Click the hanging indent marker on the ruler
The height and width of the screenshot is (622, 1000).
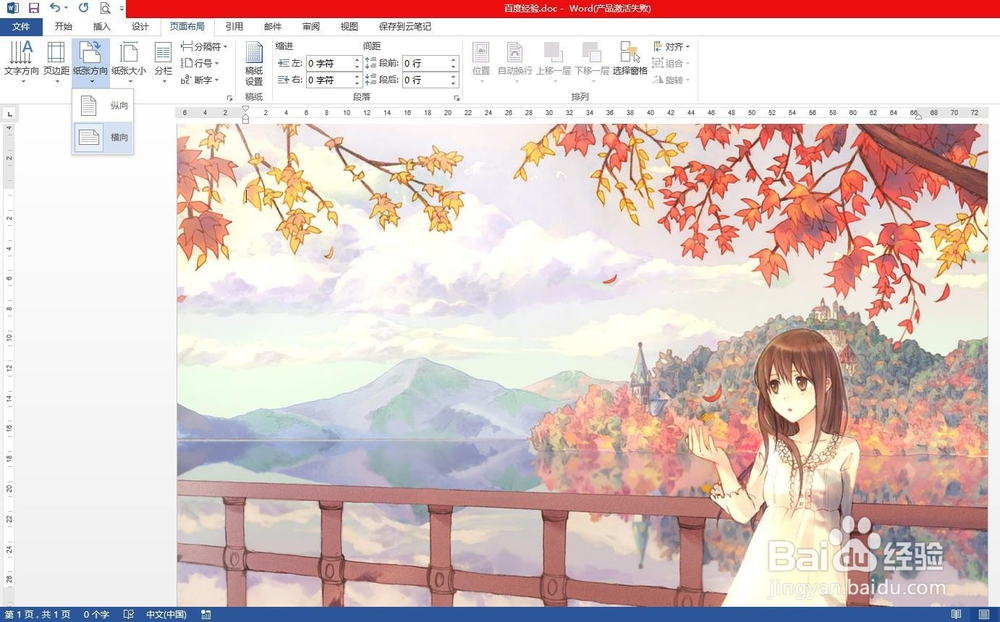click(246, 115)
